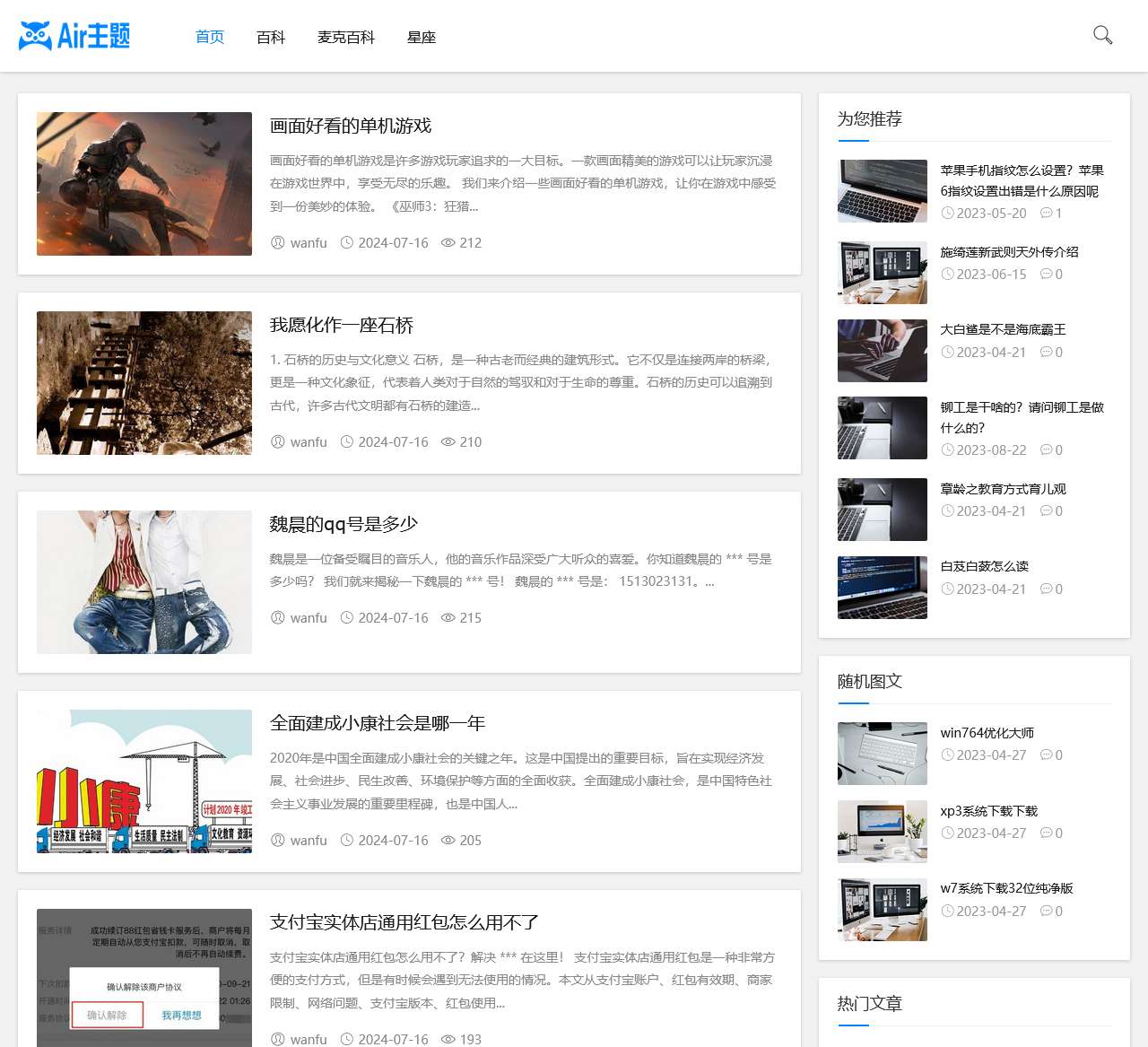
Task: Click clock icon next to 2023-05-20
Action: pos(947,213)
